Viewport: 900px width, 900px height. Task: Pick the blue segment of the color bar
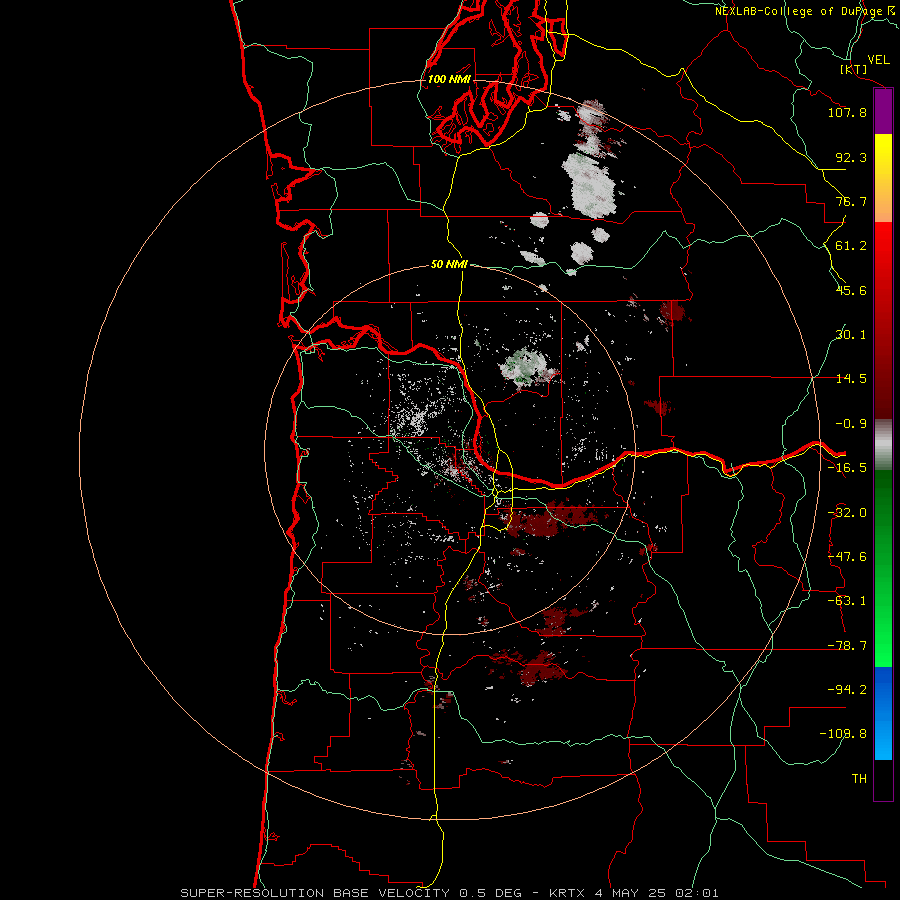[883, 713]
